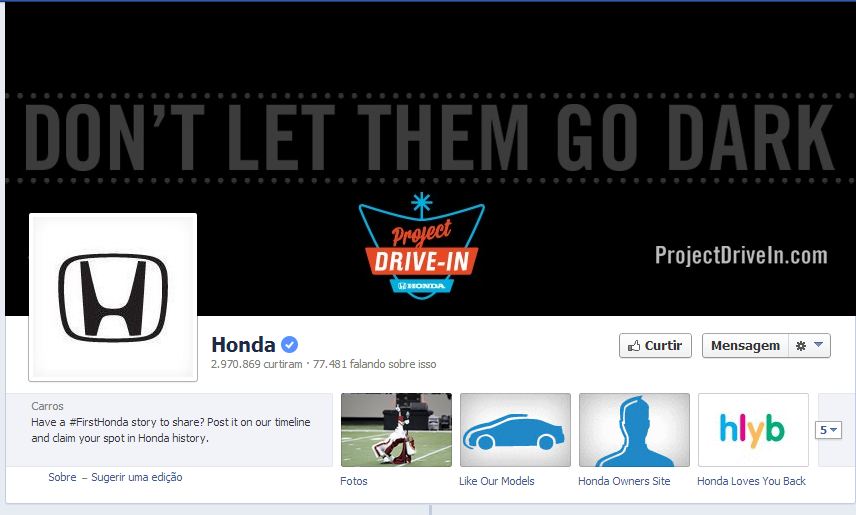856x515 pixels.
Task: Click the Project Drive-In badge logo
Action: (x=421, y=247)
